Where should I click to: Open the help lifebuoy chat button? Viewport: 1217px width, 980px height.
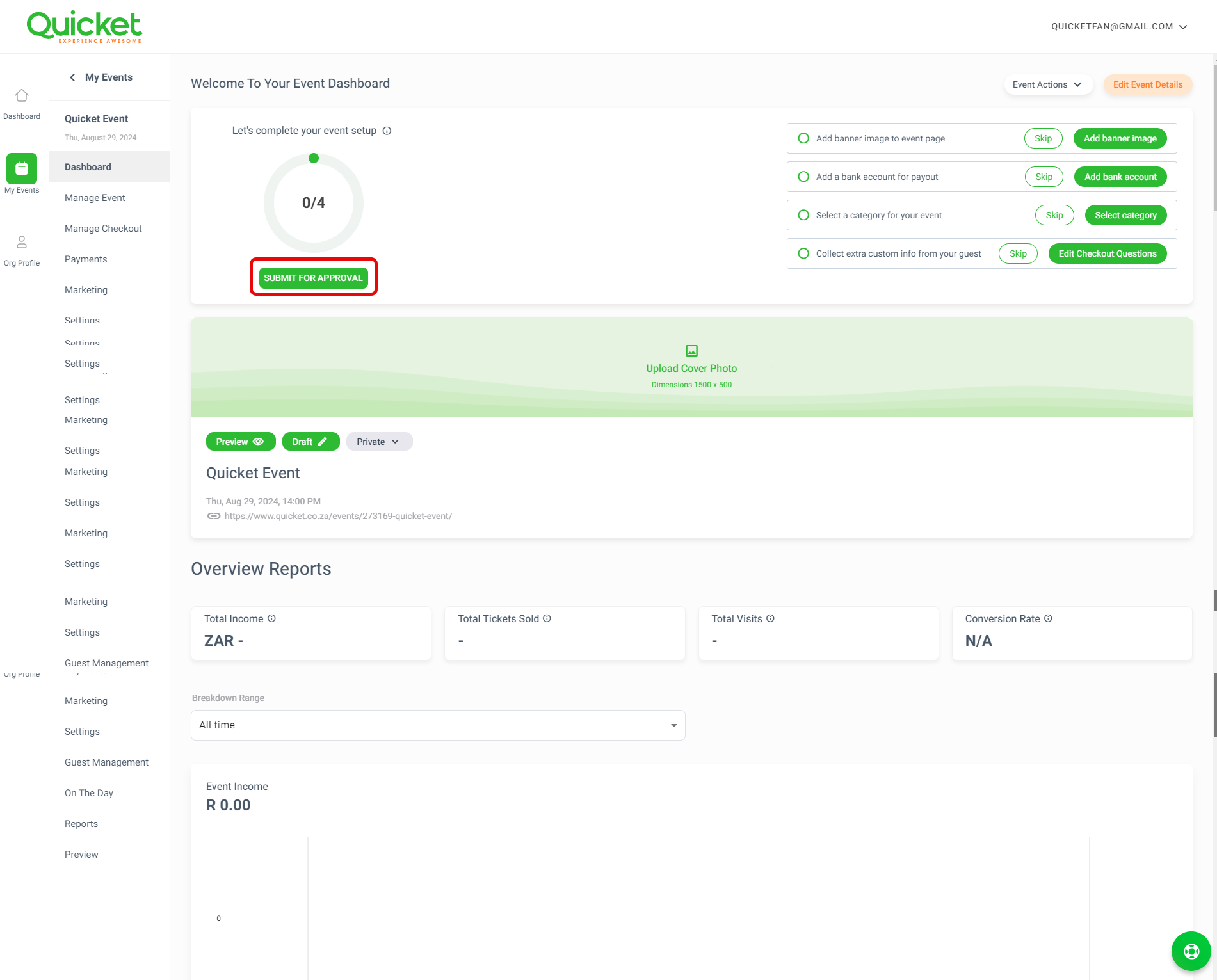pyautogui.click(x=1191, y=951)
